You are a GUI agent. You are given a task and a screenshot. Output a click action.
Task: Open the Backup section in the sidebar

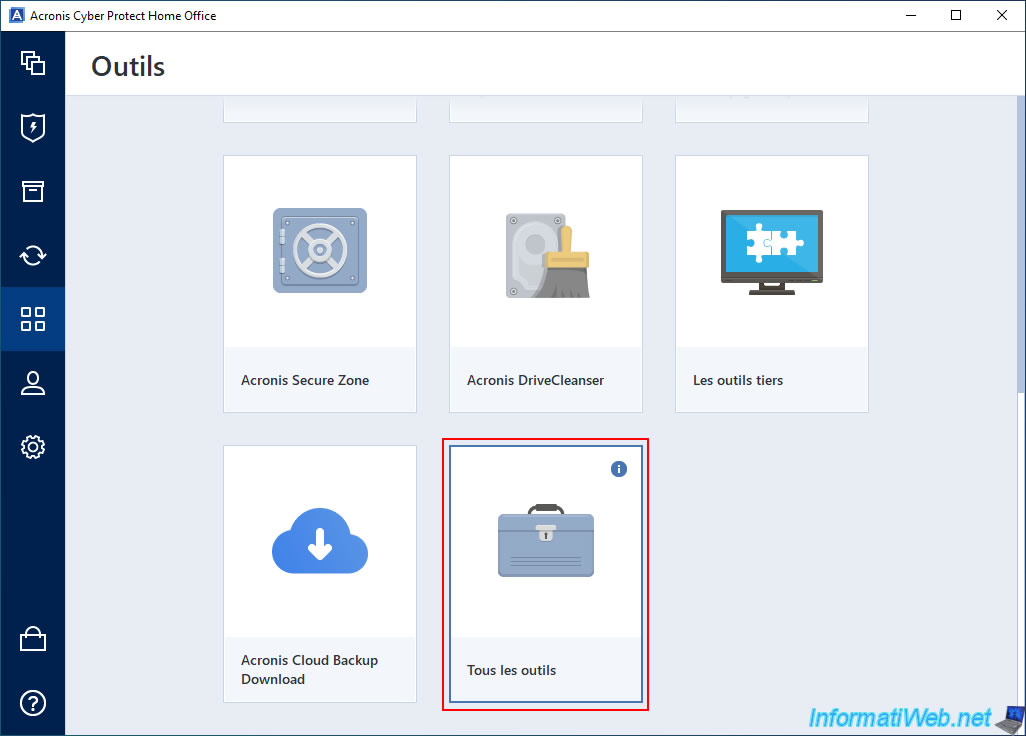pyautogui.click(x=33, y=63)
